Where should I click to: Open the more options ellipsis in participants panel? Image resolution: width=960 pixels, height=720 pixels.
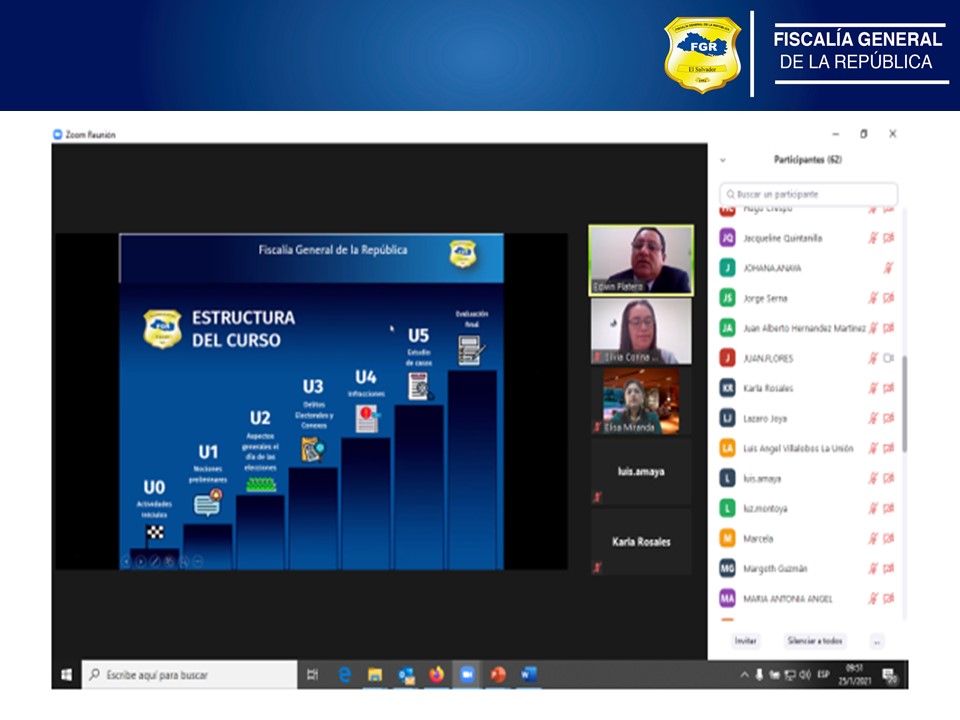point(876,641)
